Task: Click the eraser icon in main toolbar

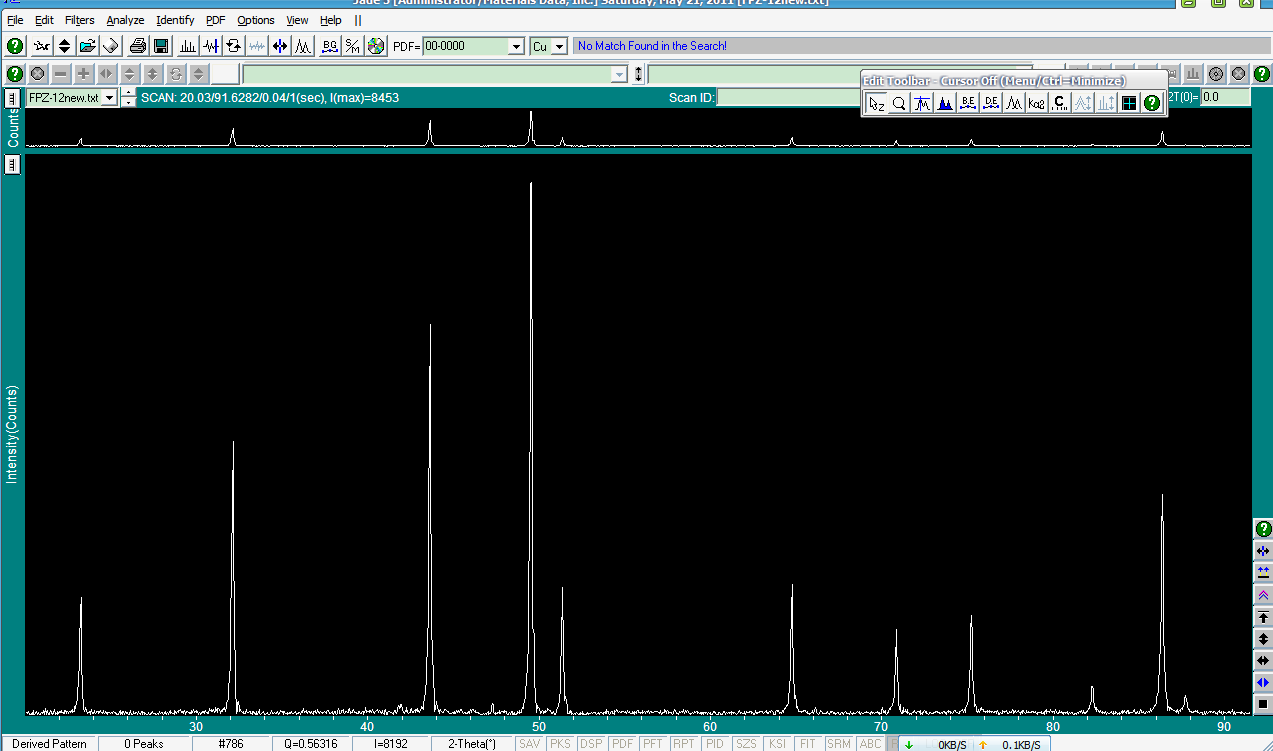Action: (111, 46)
